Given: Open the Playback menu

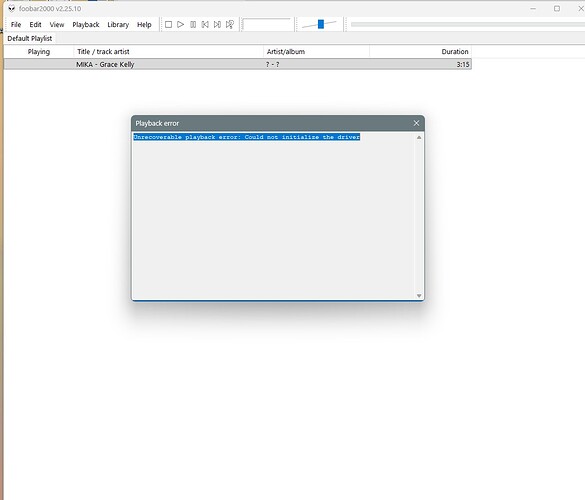Looking at the screenshot, I should (86, 25).
